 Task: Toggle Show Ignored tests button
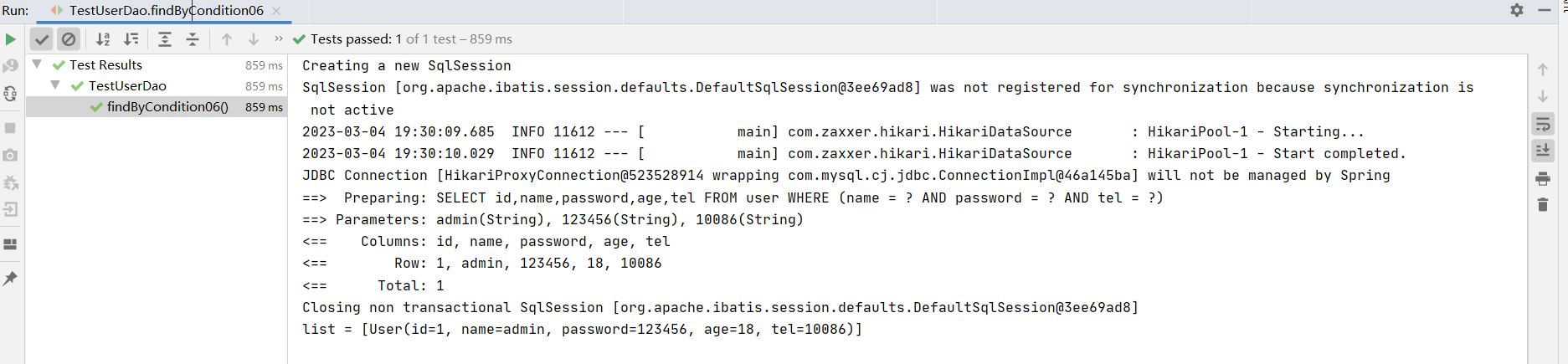click(69, 39)
